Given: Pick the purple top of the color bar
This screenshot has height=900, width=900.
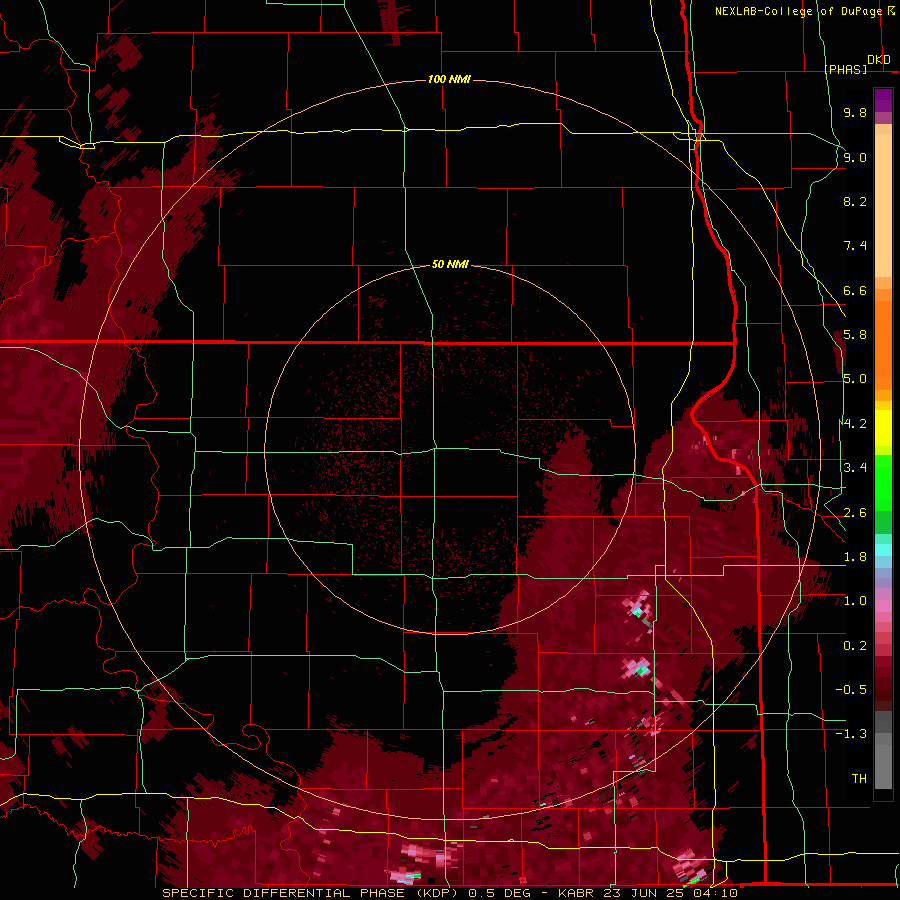Looking at the screenshot, I should [x=883, y=100].
